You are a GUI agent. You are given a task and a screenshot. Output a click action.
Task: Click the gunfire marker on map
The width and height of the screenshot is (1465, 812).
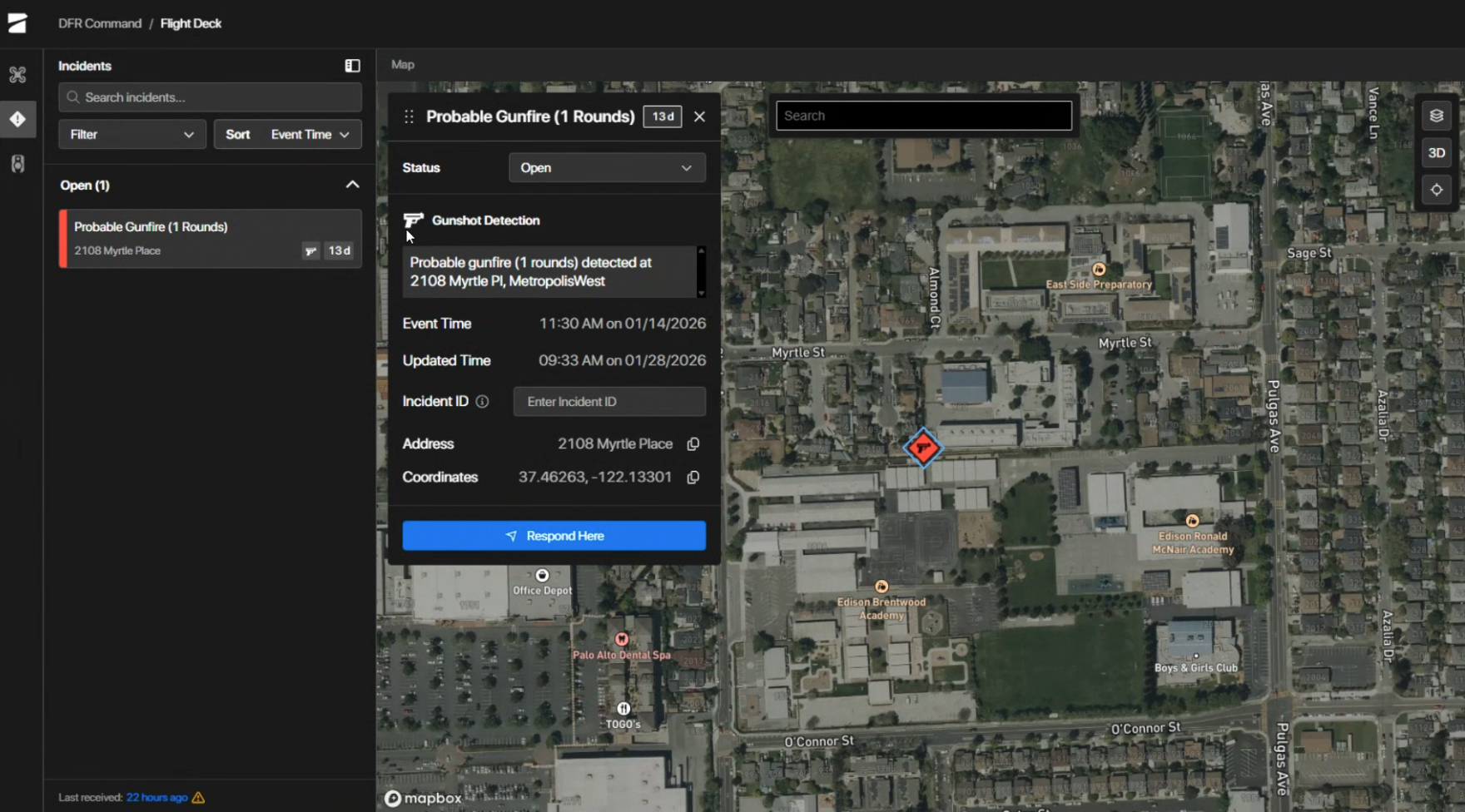pyautogui.click(x=923, y=448)
